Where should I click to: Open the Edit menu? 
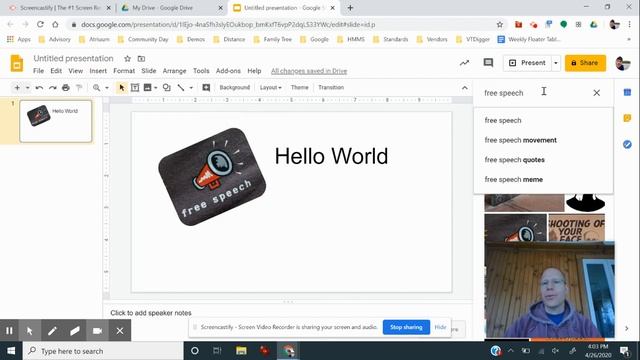(56, 71)
